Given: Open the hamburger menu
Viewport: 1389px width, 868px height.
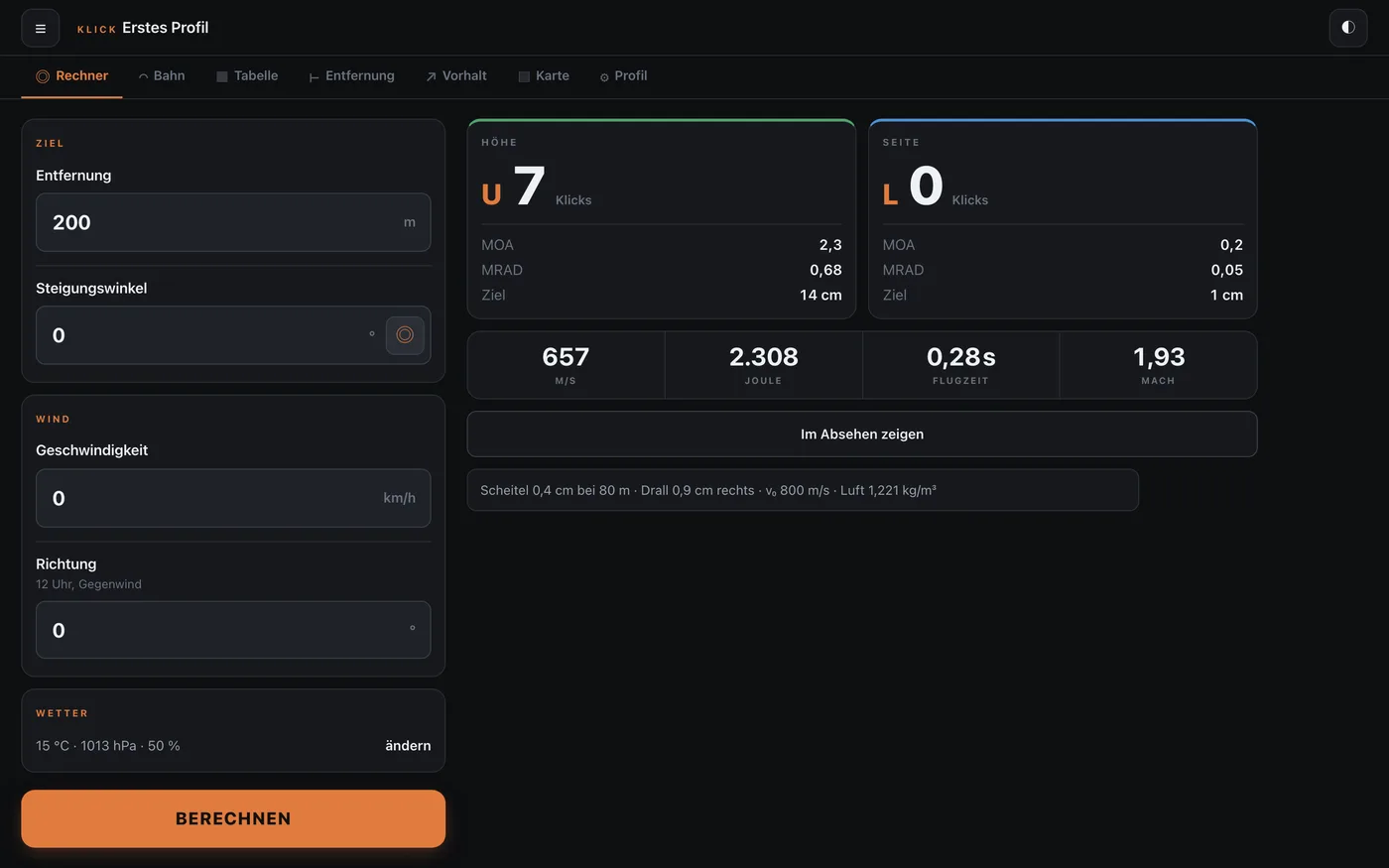Looking at the screenshot, I should point(41,28).
